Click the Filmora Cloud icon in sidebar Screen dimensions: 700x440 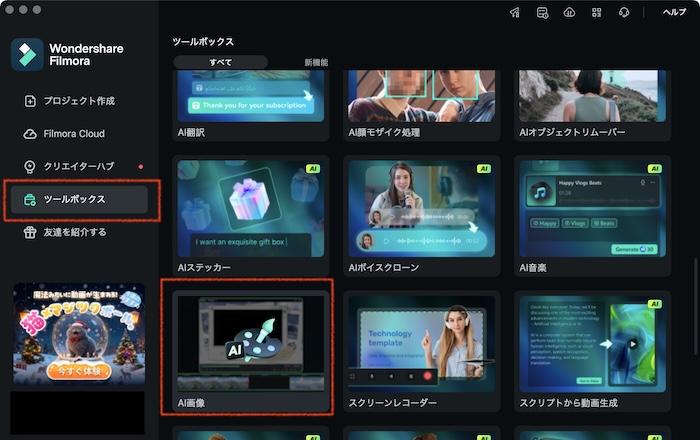click(30, 134)
